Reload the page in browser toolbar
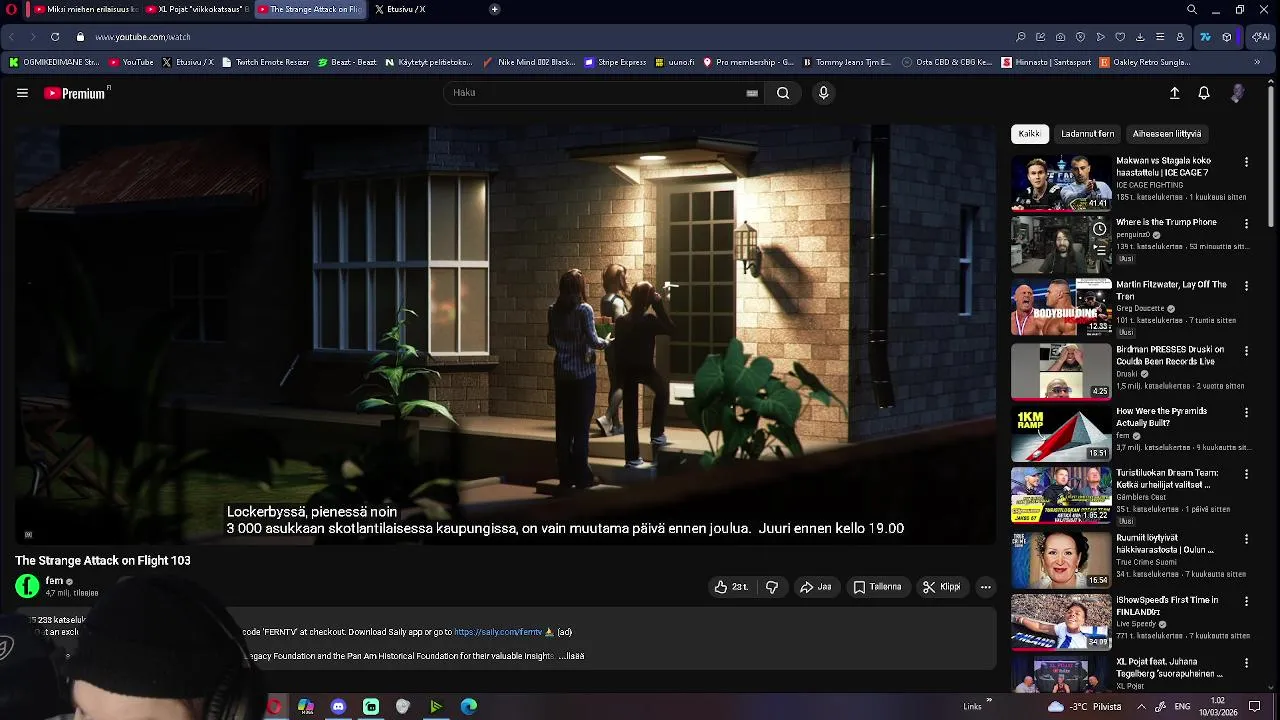Image resolution: width=1280 pixels, height=720 pixels. coord(54,37)
